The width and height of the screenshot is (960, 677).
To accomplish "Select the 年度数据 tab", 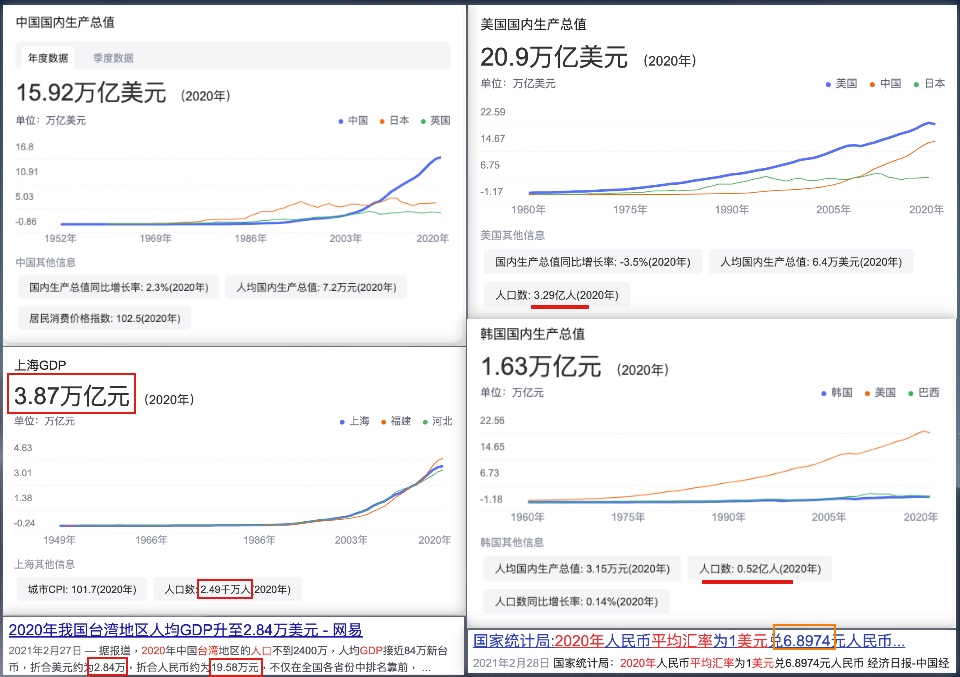I will (x=48, y=58).
